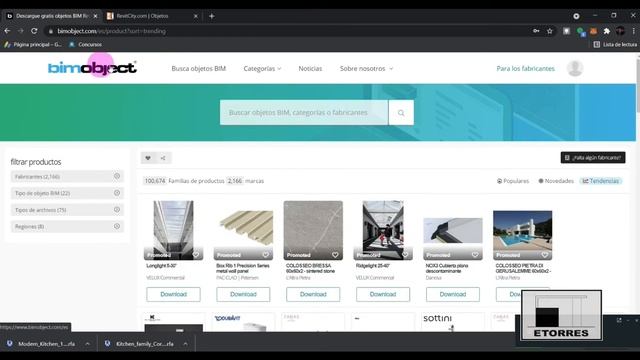Open the Lista de lectura reading list

pyautogui.click(x=615, y=44)
